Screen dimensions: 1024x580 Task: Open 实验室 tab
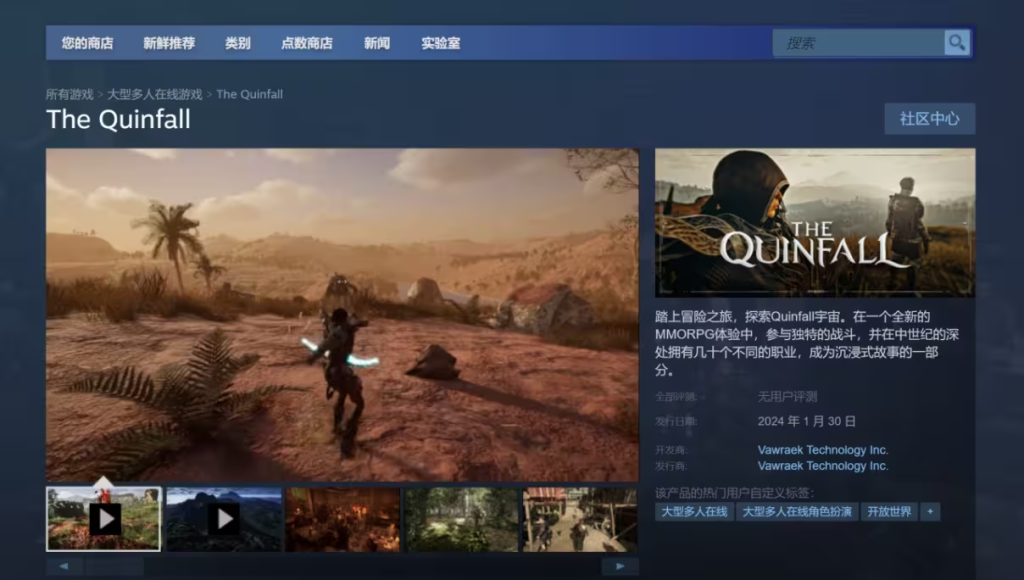441,43
